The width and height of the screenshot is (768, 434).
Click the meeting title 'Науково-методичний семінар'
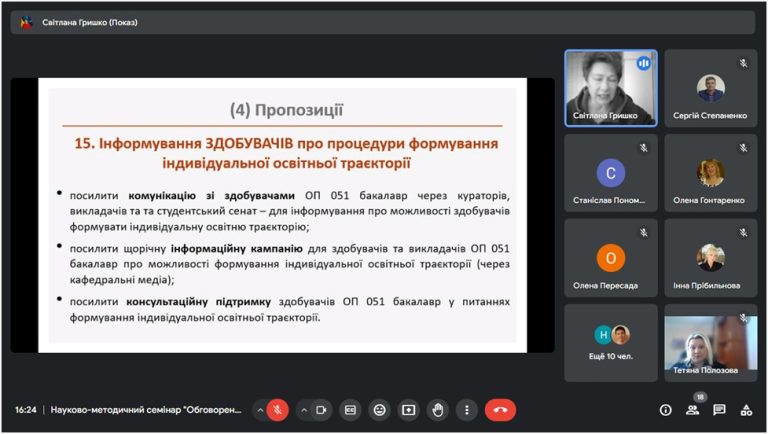tap(146, 410)
